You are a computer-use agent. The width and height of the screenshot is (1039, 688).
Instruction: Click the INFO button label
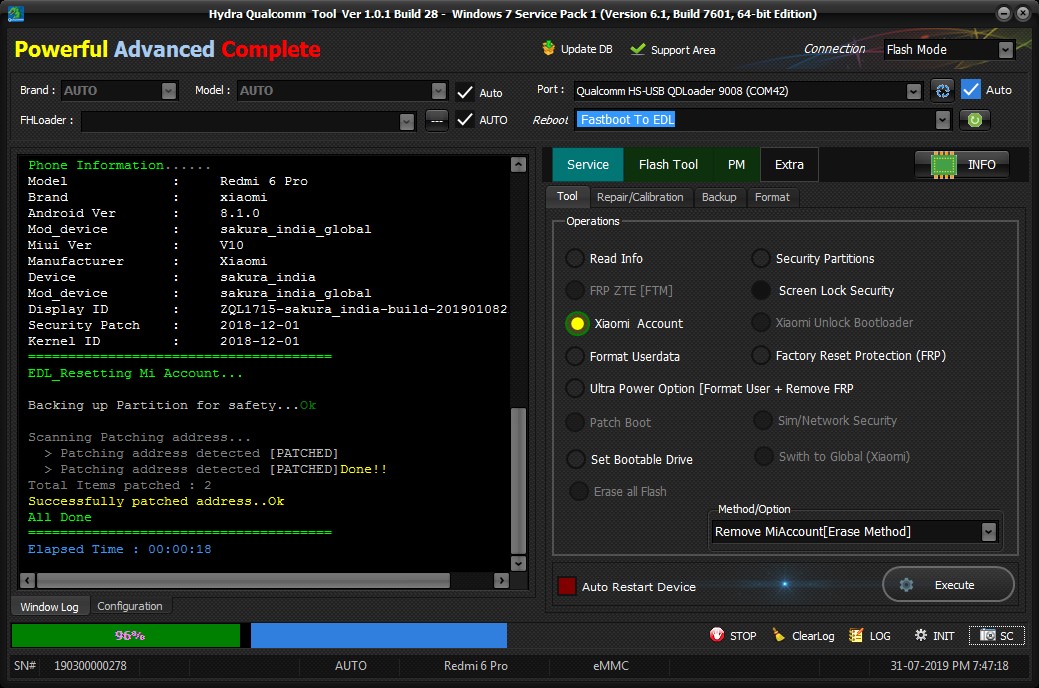[x=981, y=164]
